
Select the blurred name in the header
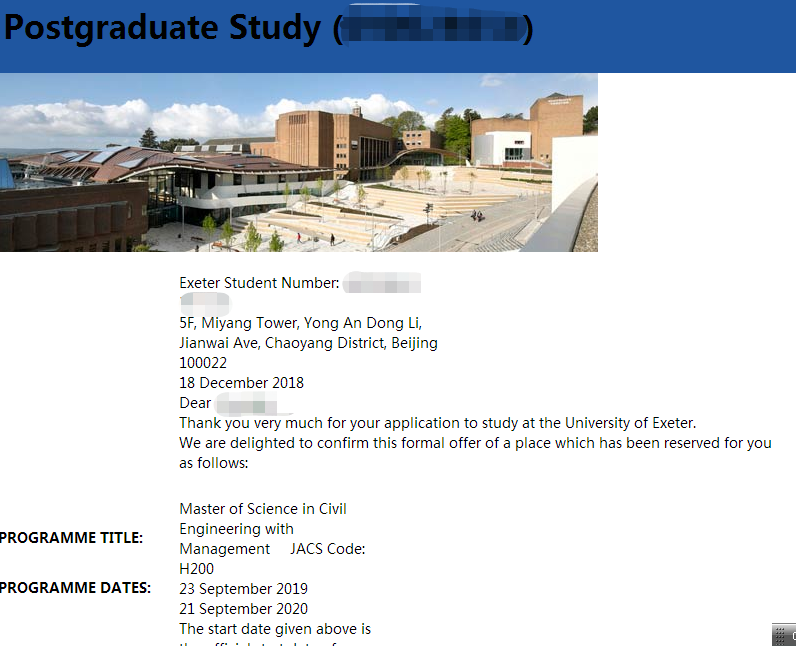pos(432,29)
